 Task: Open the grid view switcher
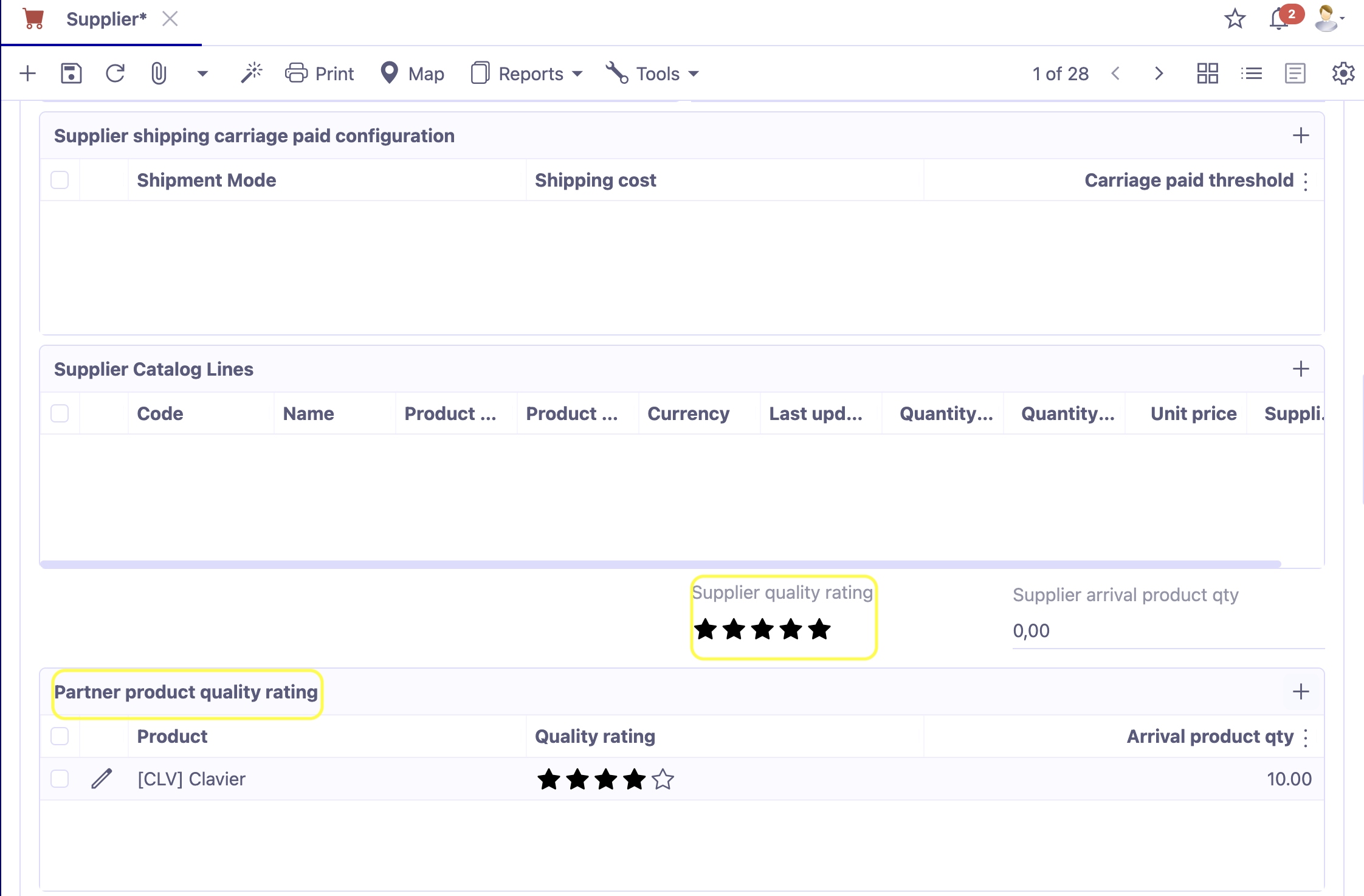tap(1207, 73)
